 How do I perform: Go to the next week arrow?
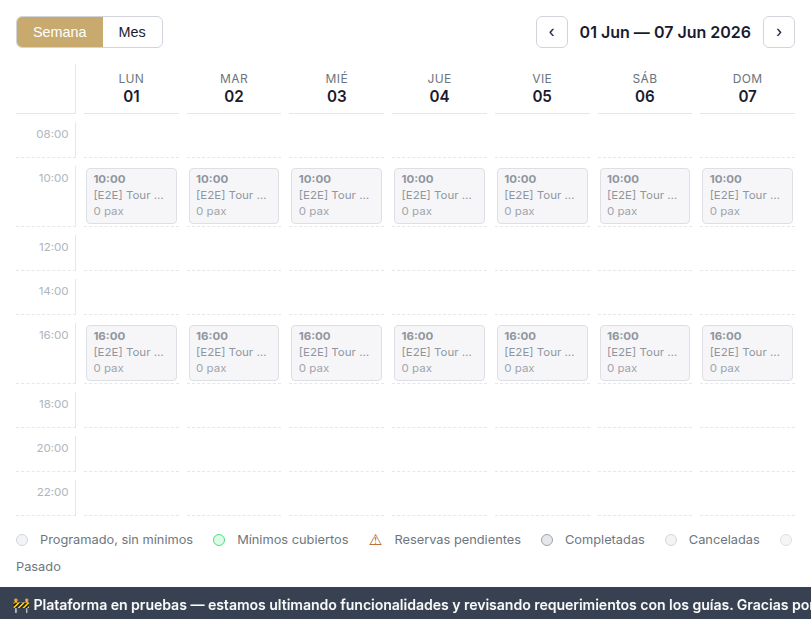point(779,32)
